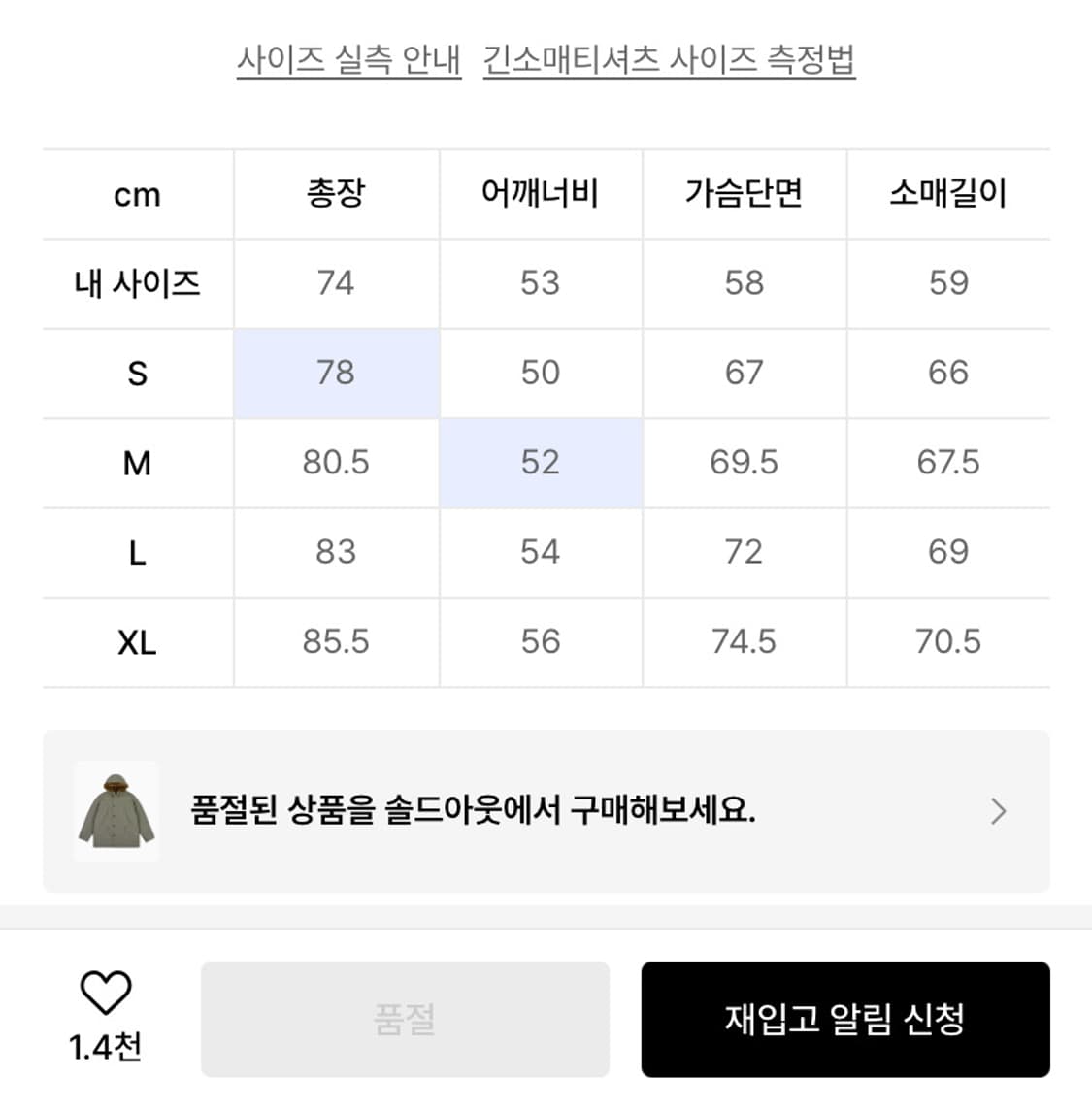Click the 가슴단면 column header
Image resolution: width=1092 pixels, height=1109 pixels.
pyautogui.click(x=745, y=193)
